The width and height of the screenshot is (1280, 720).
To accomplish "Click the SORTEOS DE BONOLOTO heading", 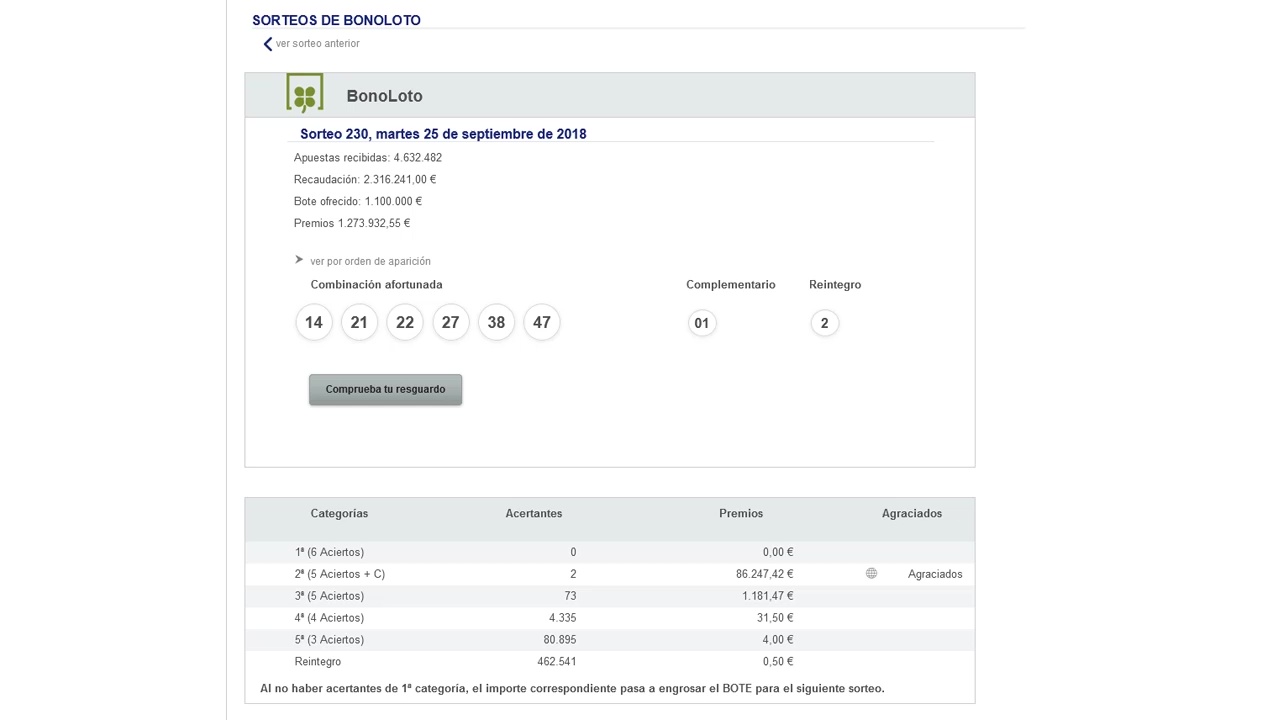I will click(x=336, y=20).
